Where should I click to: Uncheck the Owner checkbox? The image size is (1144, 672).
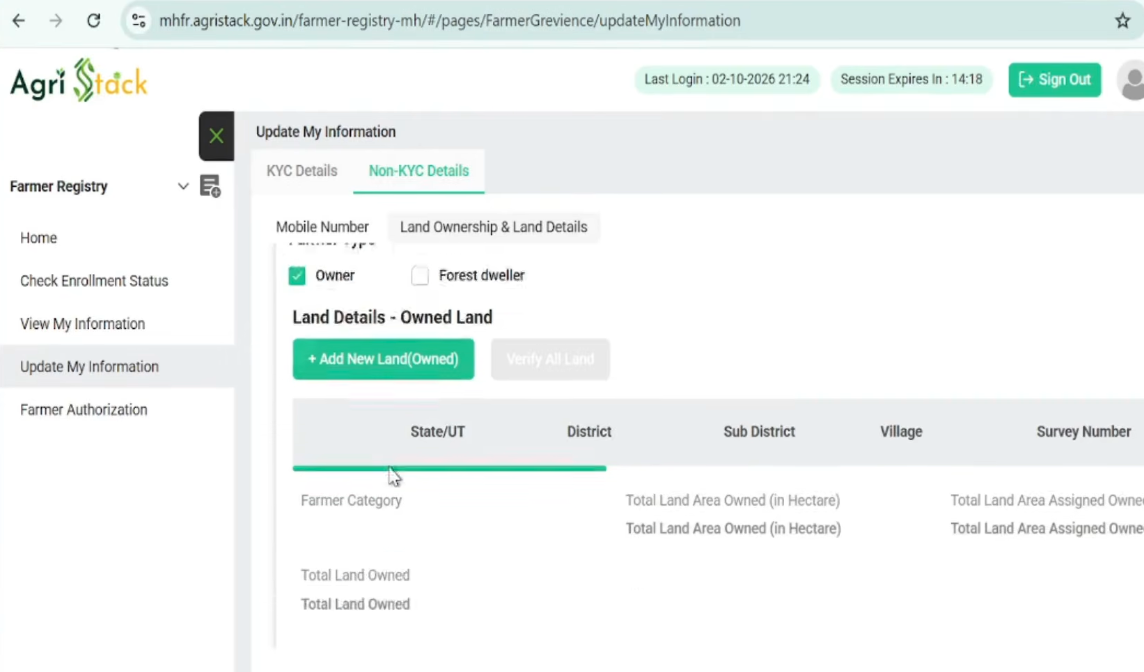pos(297,276)
